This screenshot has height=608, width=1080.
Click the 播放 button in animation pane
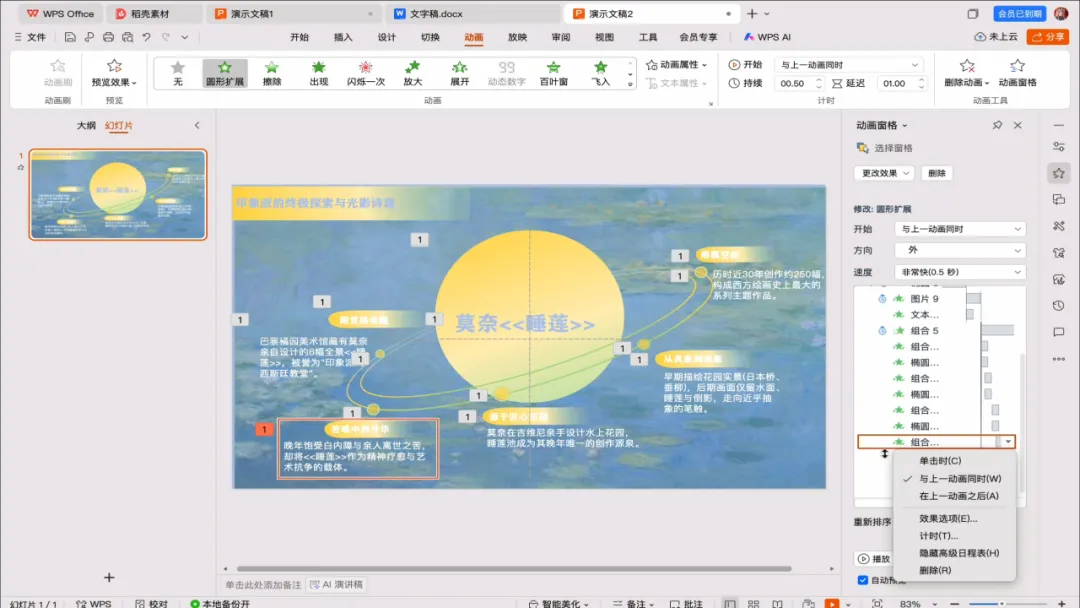pos(873,558)
